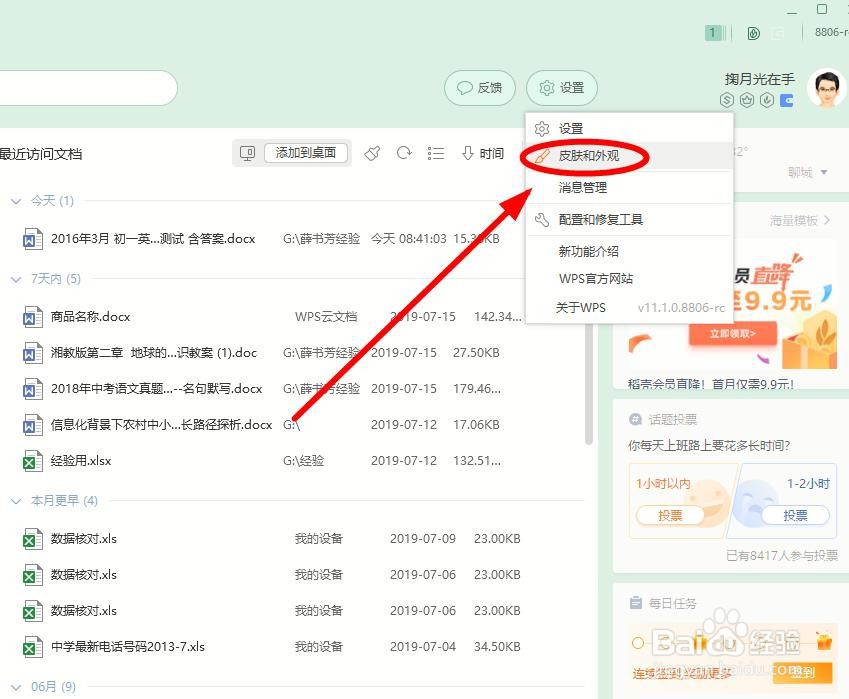Image resolution: width=849 pixels, height=699 pixels.
Task: Open WPS官方网站 menu item
Action: pyautogui.click(x=629, y=278)
